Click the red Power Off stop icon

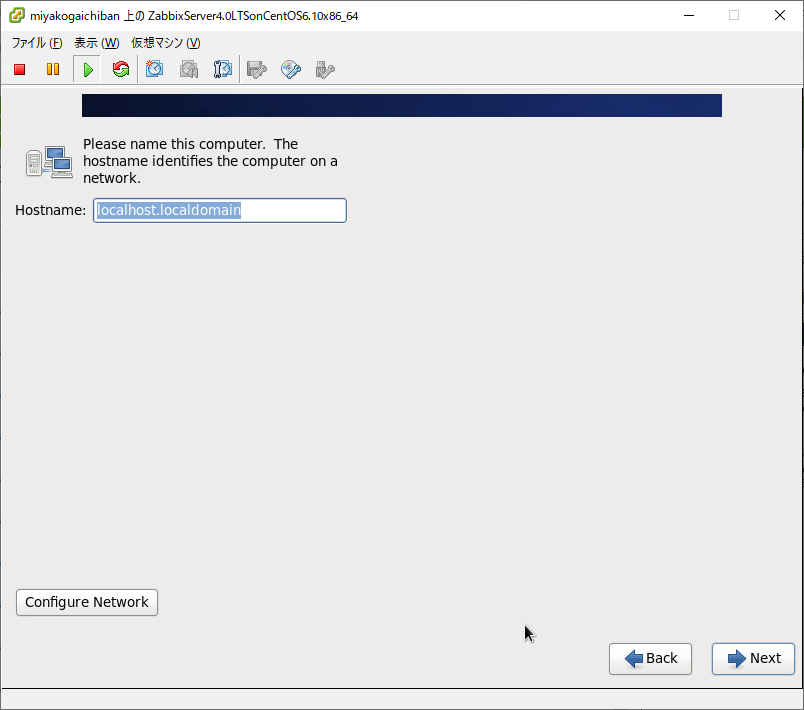pos(19,69)
